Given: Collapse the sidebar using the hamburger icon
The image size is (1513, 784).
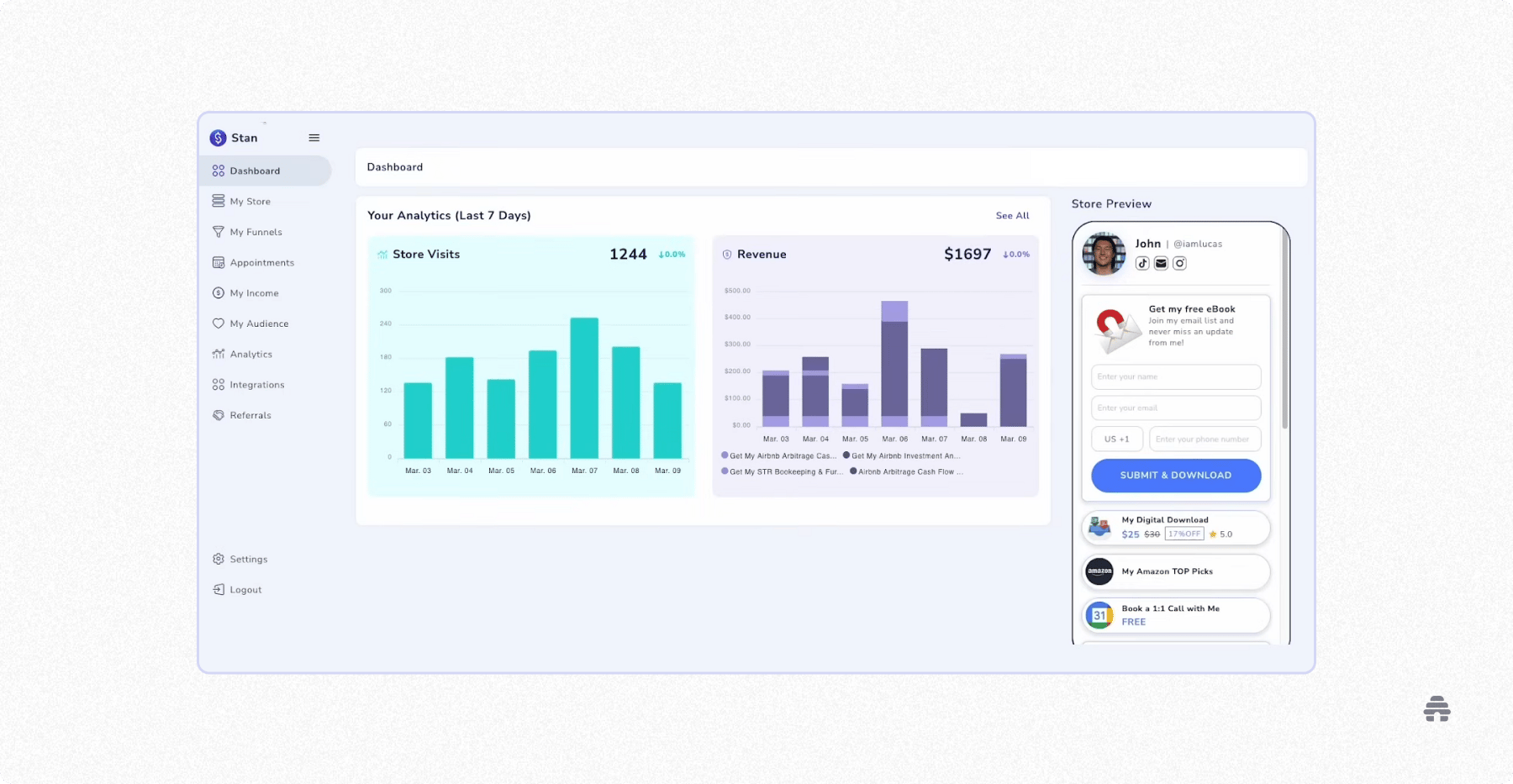Looking at the screenshot, I should (314, 137).
